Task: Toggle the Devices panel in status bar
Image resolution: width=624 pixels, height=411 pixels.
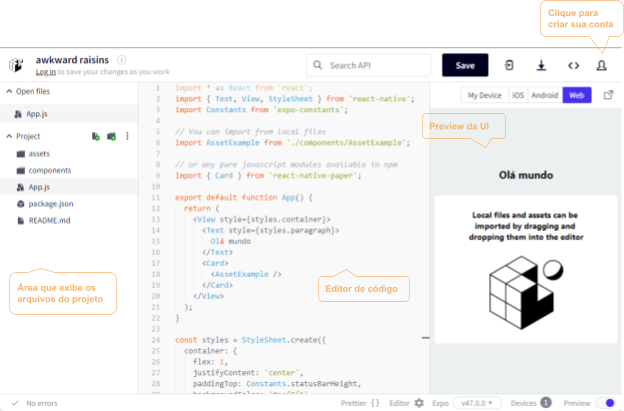Action: [530, 403]
